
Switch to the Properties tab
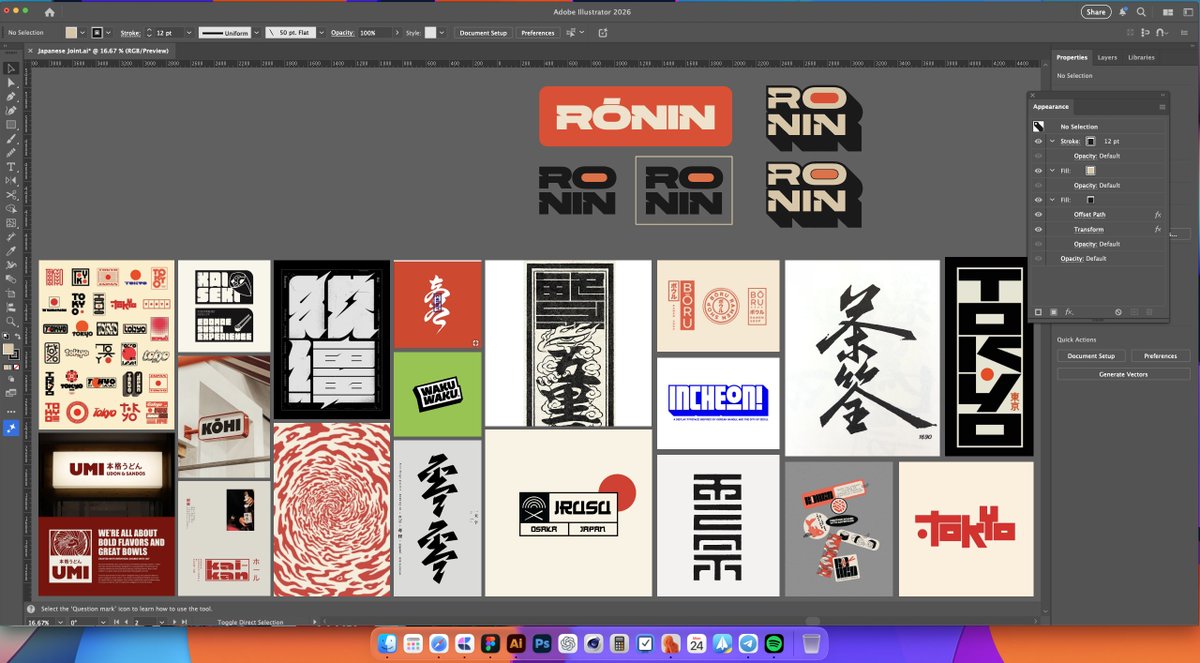1072,57
